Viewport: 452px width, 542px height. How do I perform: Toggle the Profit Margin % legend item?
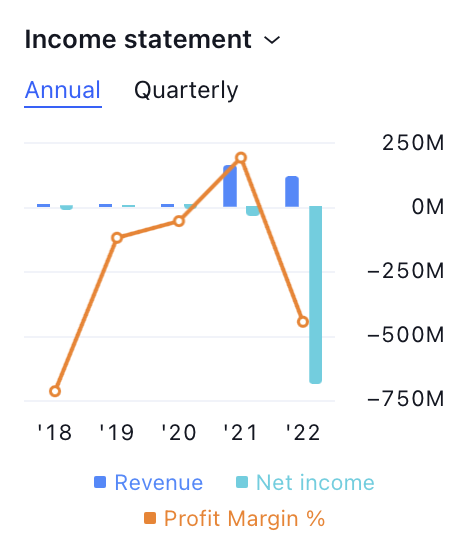pos(235,518)
